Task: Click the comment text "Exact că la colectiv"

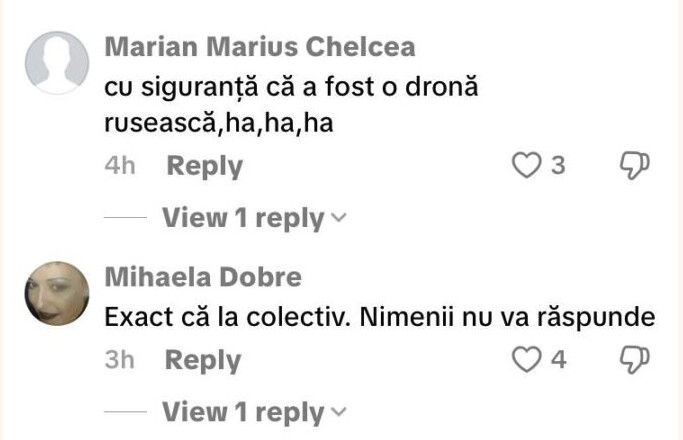Action: (x=379, y=317)
